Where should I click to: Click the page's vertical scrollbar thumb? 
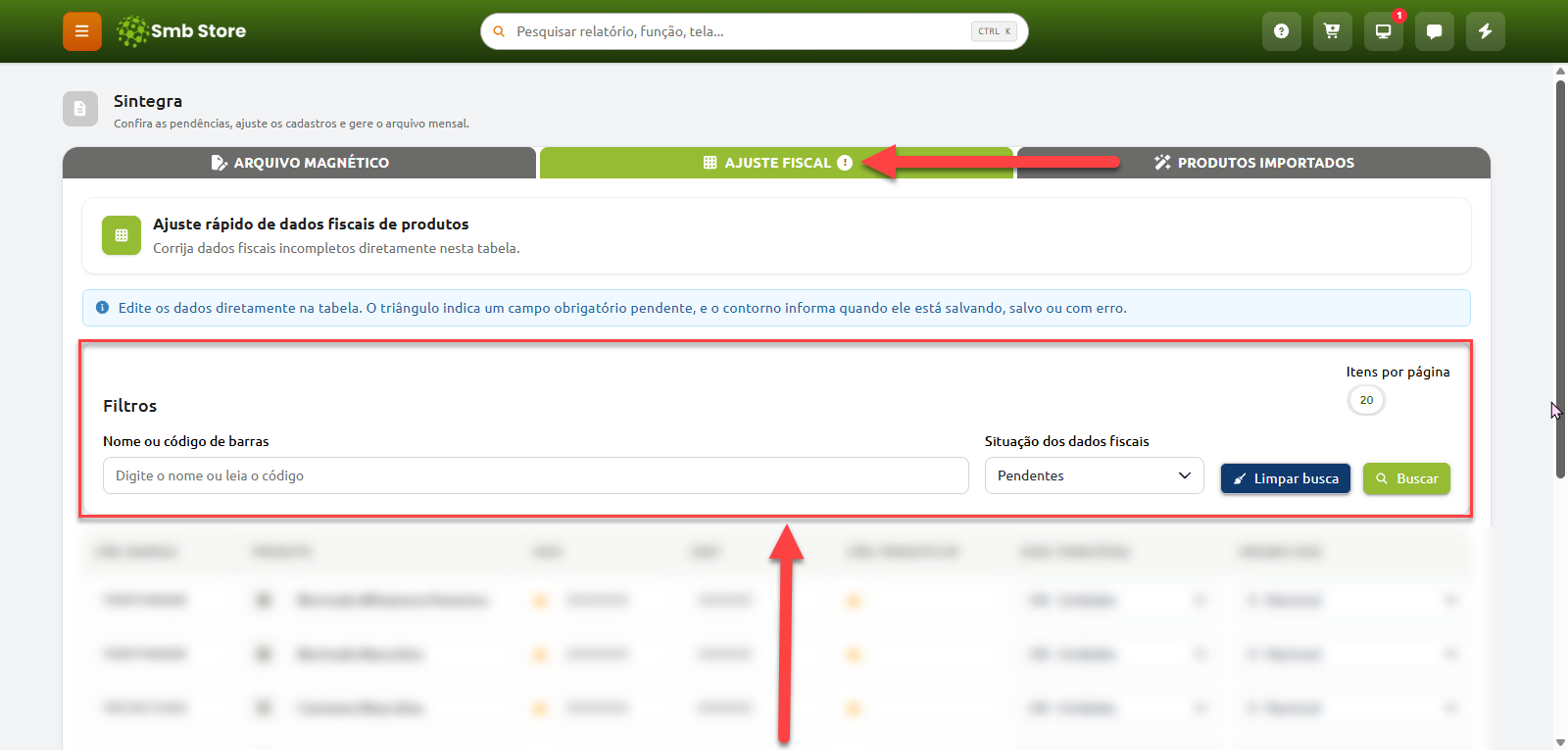point(1560,279)
